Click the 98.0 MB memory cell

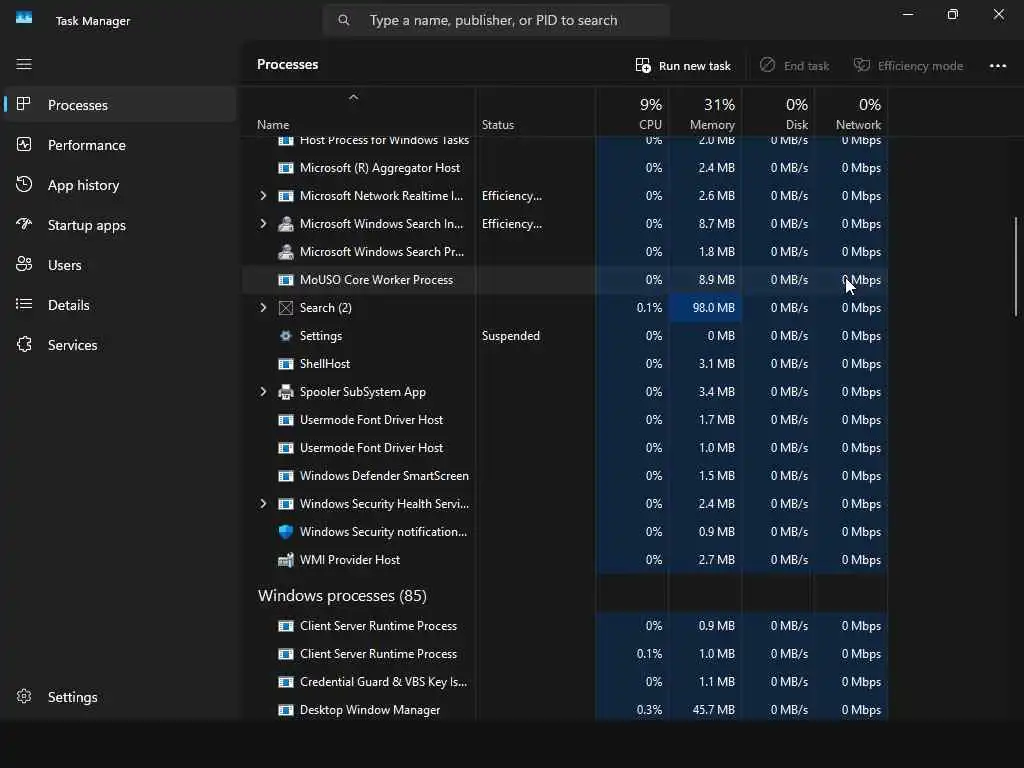coord(705,308)
